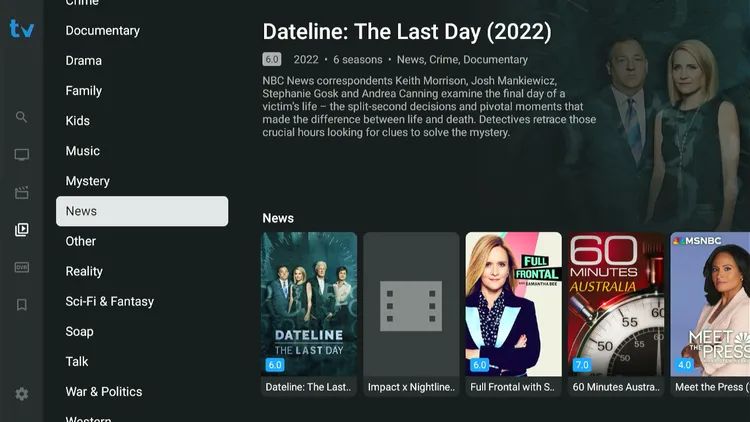Open the 60 Minutes Australia poster
Viewport: 750px width, 422px height.
(x=616, y=314)
